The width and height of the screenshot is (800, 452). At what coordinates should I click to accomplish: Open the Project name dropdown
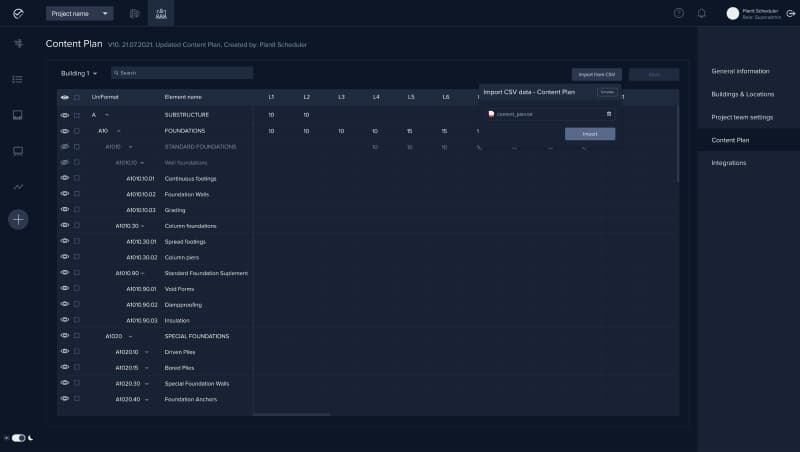point(80,13)
